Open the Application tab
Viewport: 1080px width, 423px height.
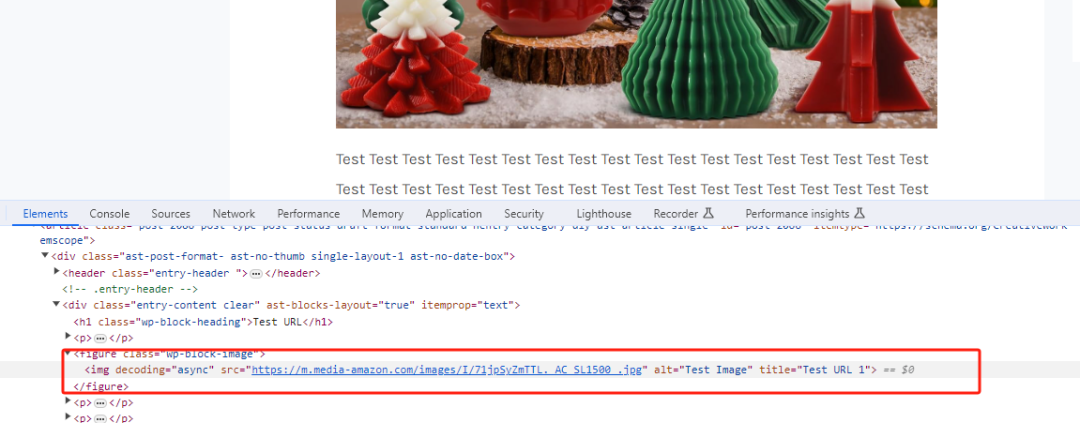click(x=453, y=214)
